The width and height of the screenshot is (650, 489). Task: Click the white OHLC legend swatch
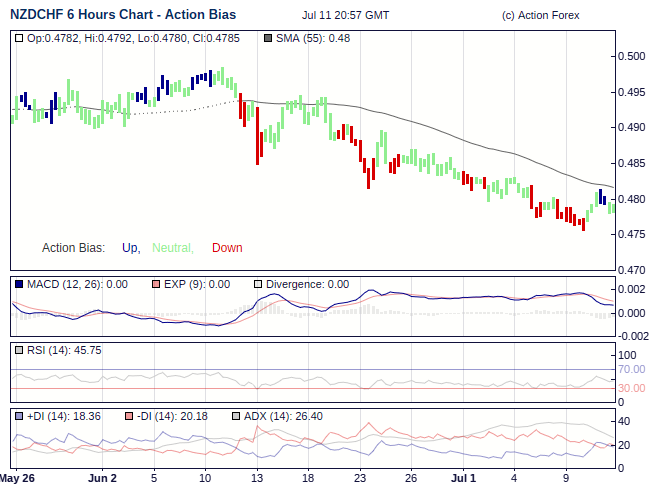(x=20, y=38)
